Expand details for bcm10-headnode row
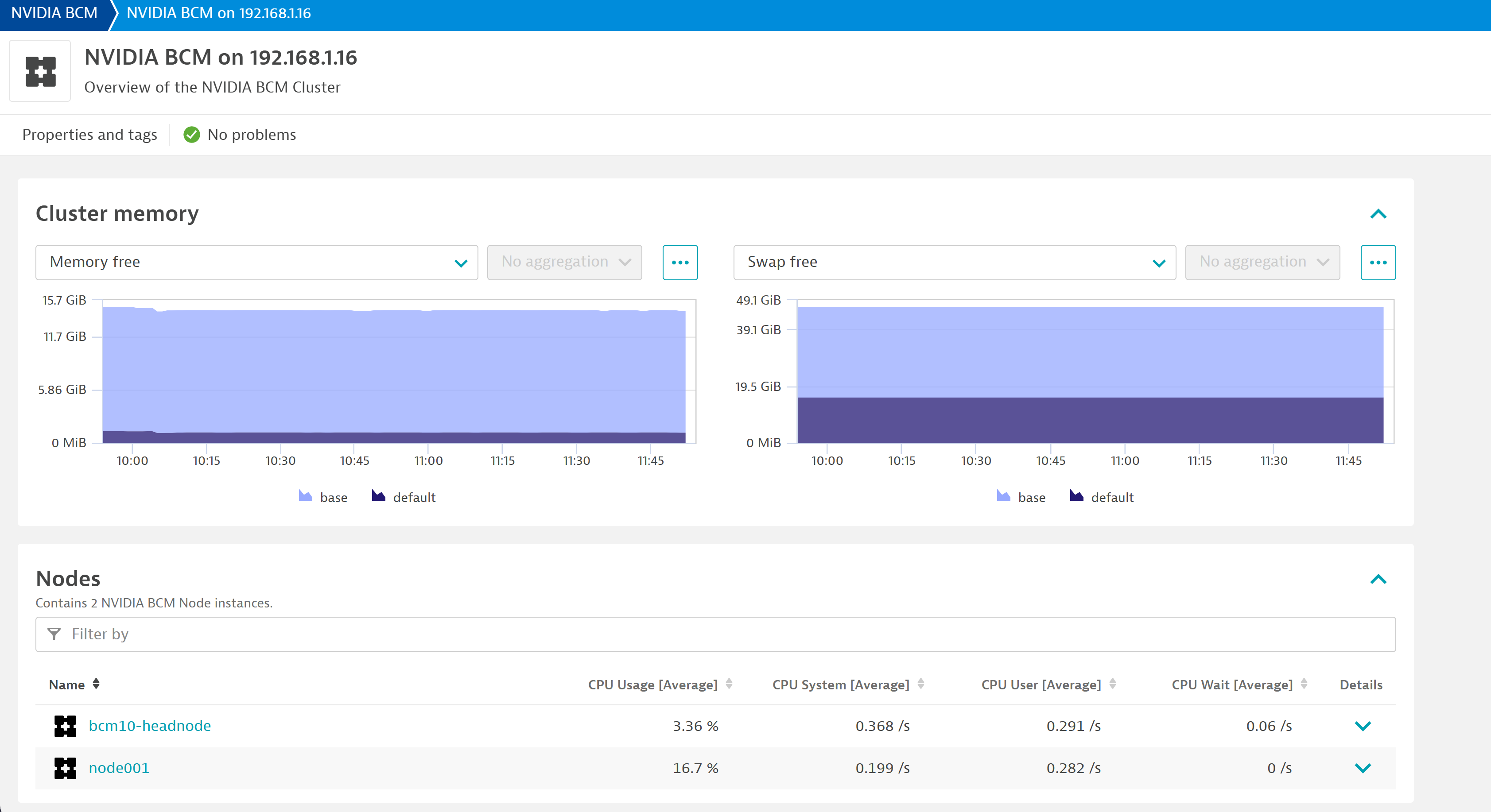Screen dimensions: 1491x812 (x=1363, y=727)
